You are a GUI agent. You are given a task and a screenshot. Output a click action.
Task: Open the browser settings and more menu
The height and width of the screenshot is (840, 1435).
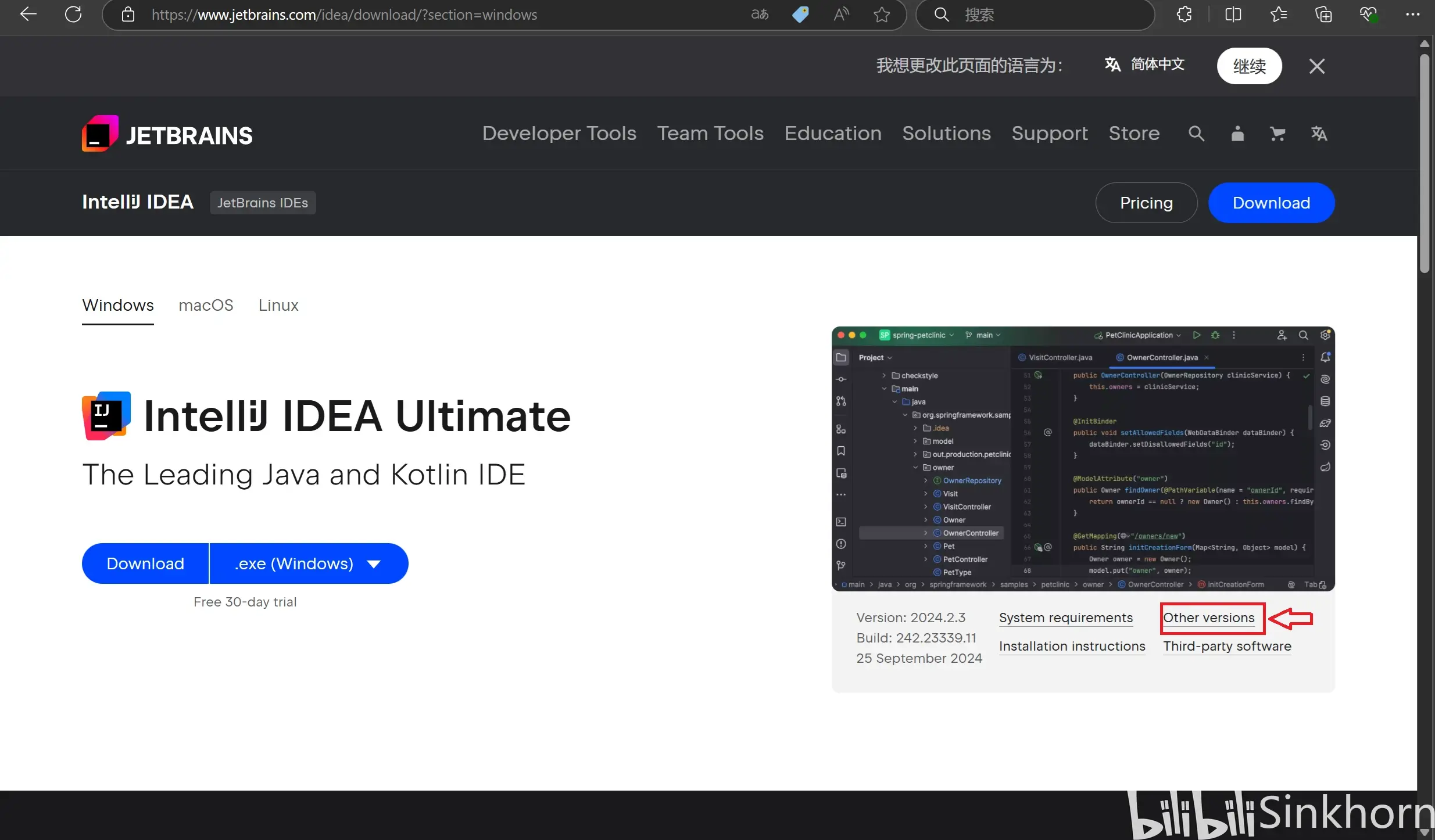(1412, 15)
